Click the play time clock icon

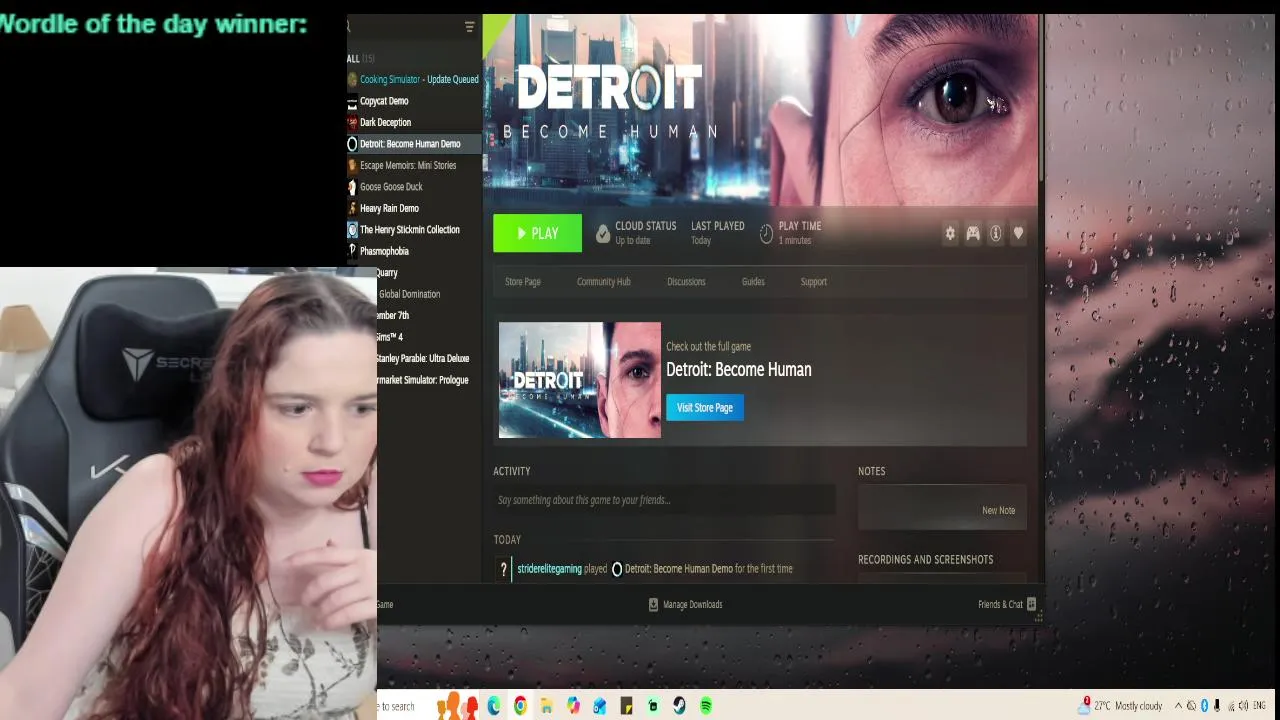coord(766,233)
